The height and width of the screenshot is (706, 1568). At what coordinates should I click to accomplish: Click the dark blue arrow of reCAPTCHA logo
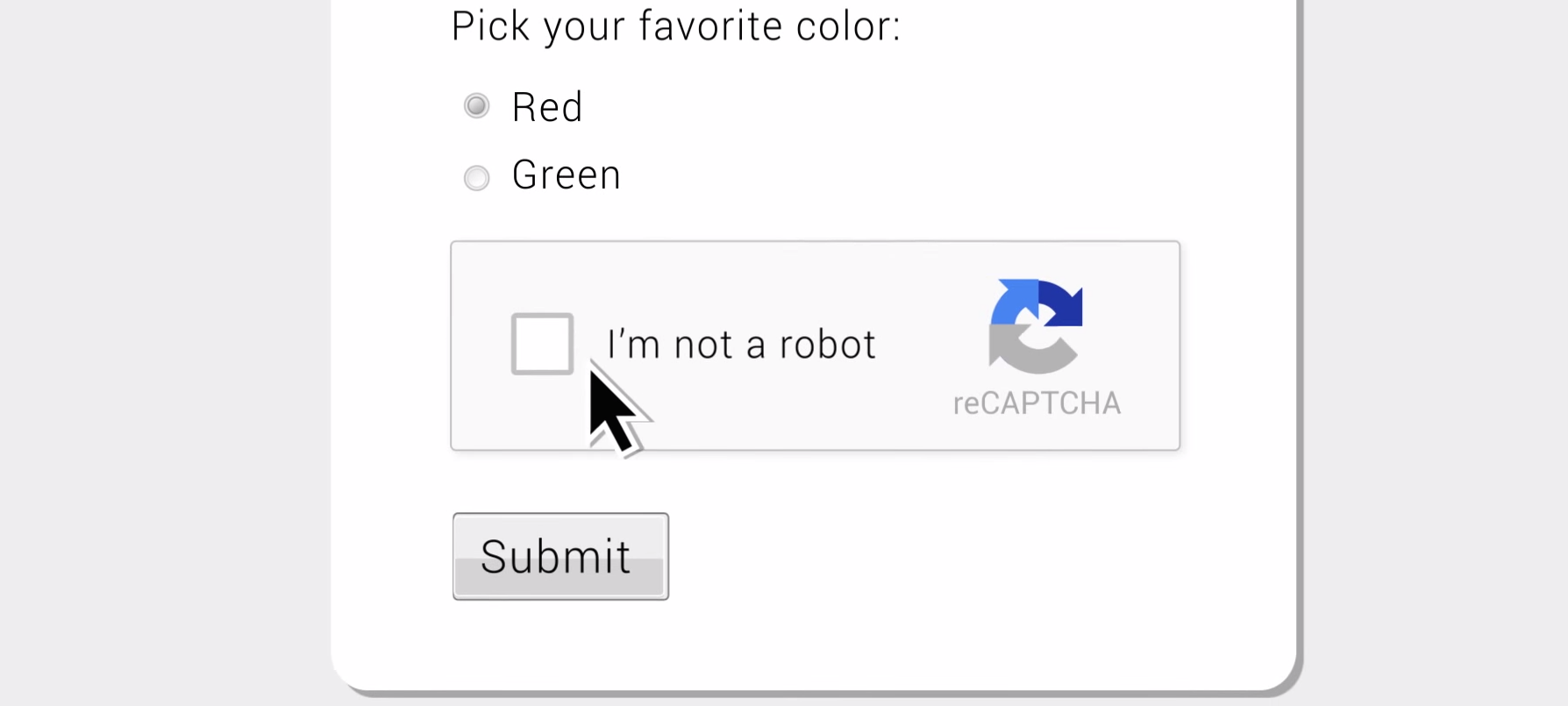coord(1062,303)
